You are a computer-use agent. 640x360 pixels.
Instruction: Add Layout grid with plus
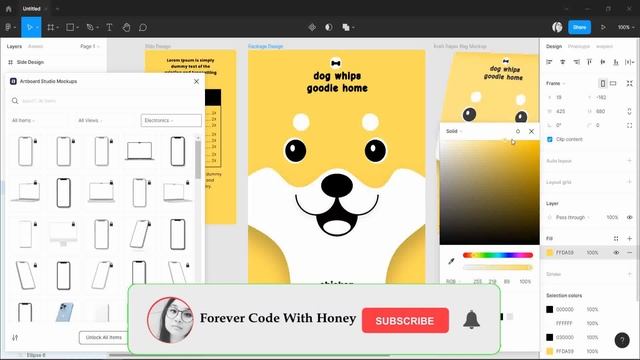pyautogui.click(x=630, y=182)
